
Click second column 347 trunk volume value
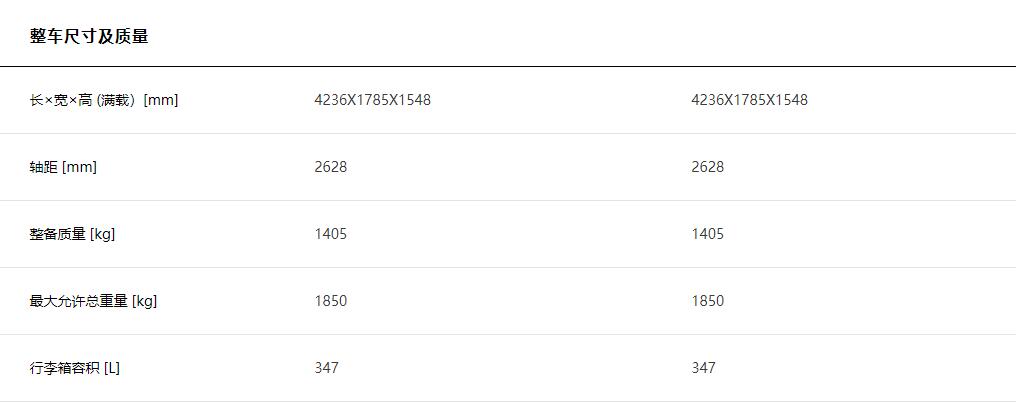[704, 368]
